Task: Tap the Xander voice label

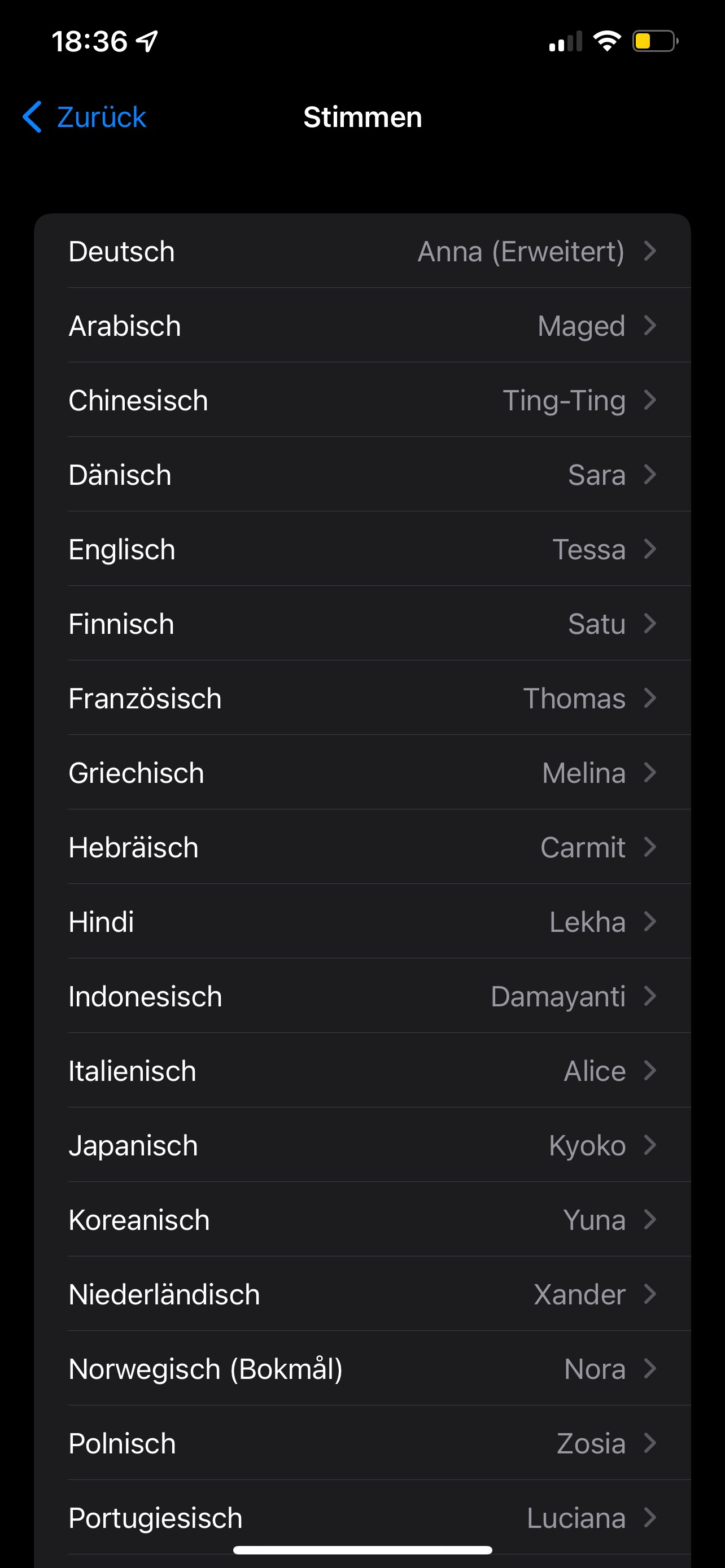Action: point(579,1294)
